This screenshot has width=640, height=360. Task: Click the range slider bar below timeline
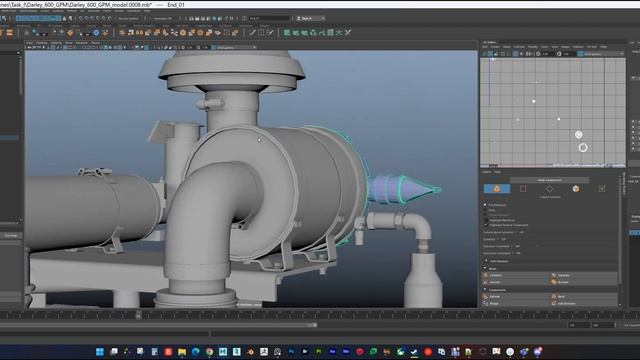pos(158,325)
